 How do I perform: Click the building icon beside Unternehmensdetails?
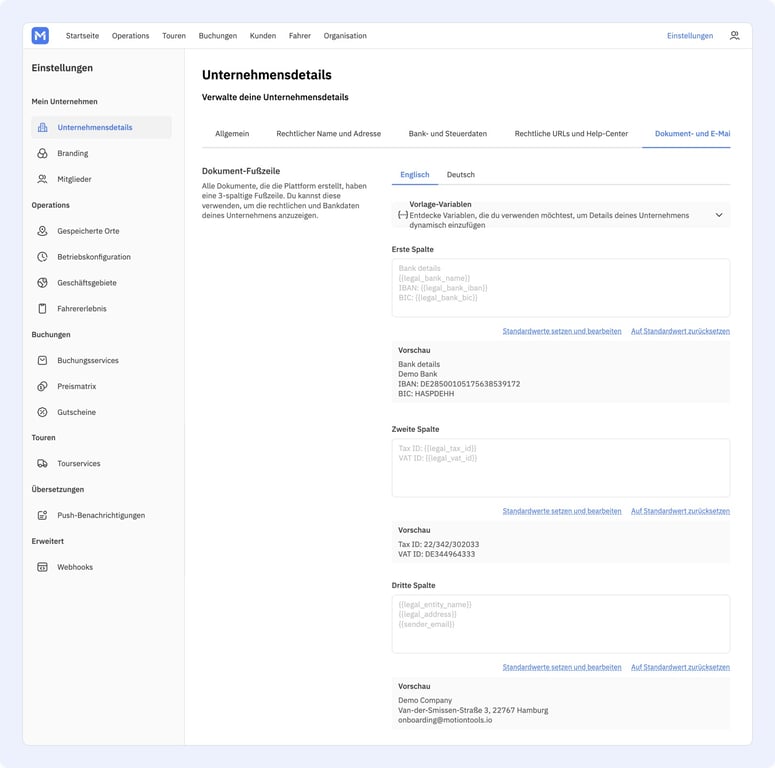pos(43,128)
